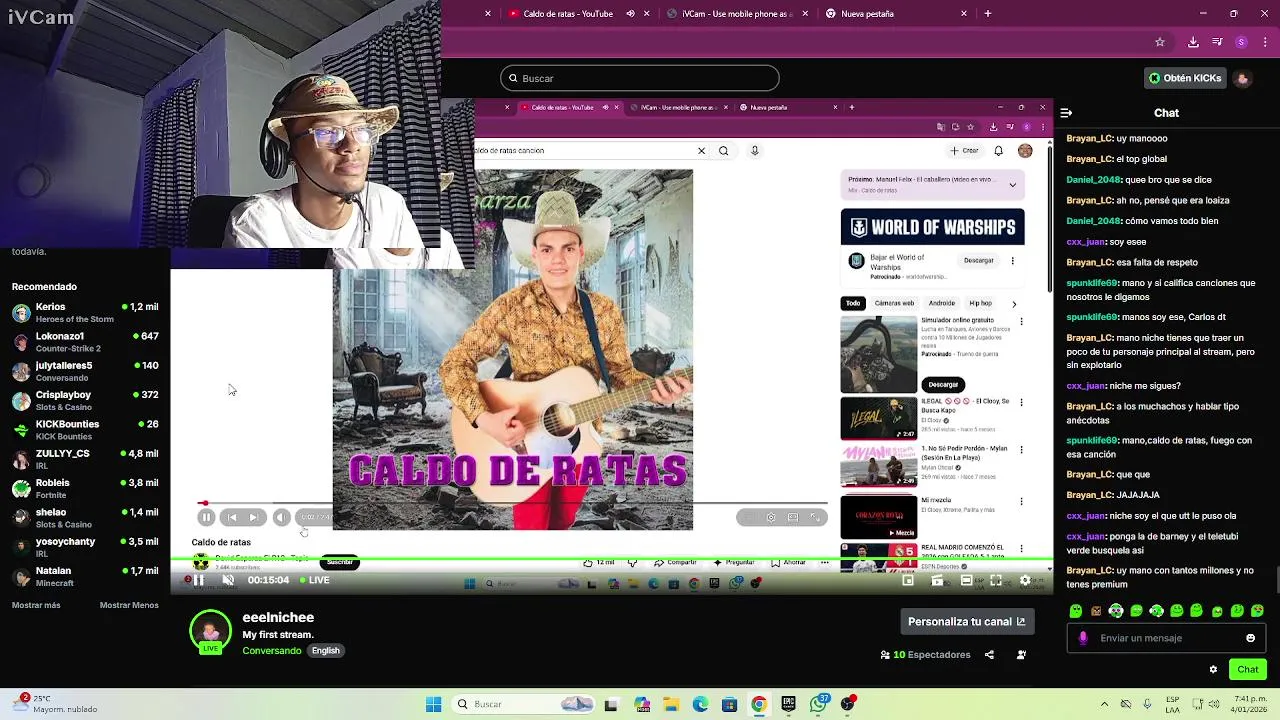Open a new browser tab with plus
This screenshot has width=1280, height=720.
[988, 14]
